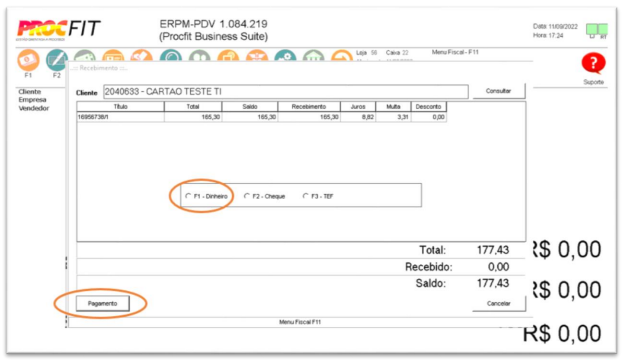Click the teal gears settings toolbar icon

(285, 56)
